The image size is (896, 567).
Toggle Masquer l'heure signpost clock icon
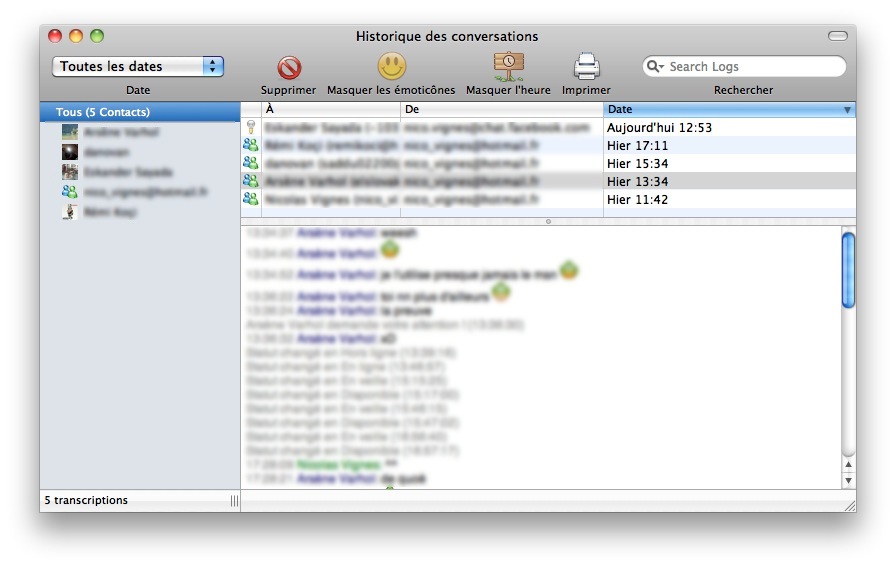pos(508,67)
